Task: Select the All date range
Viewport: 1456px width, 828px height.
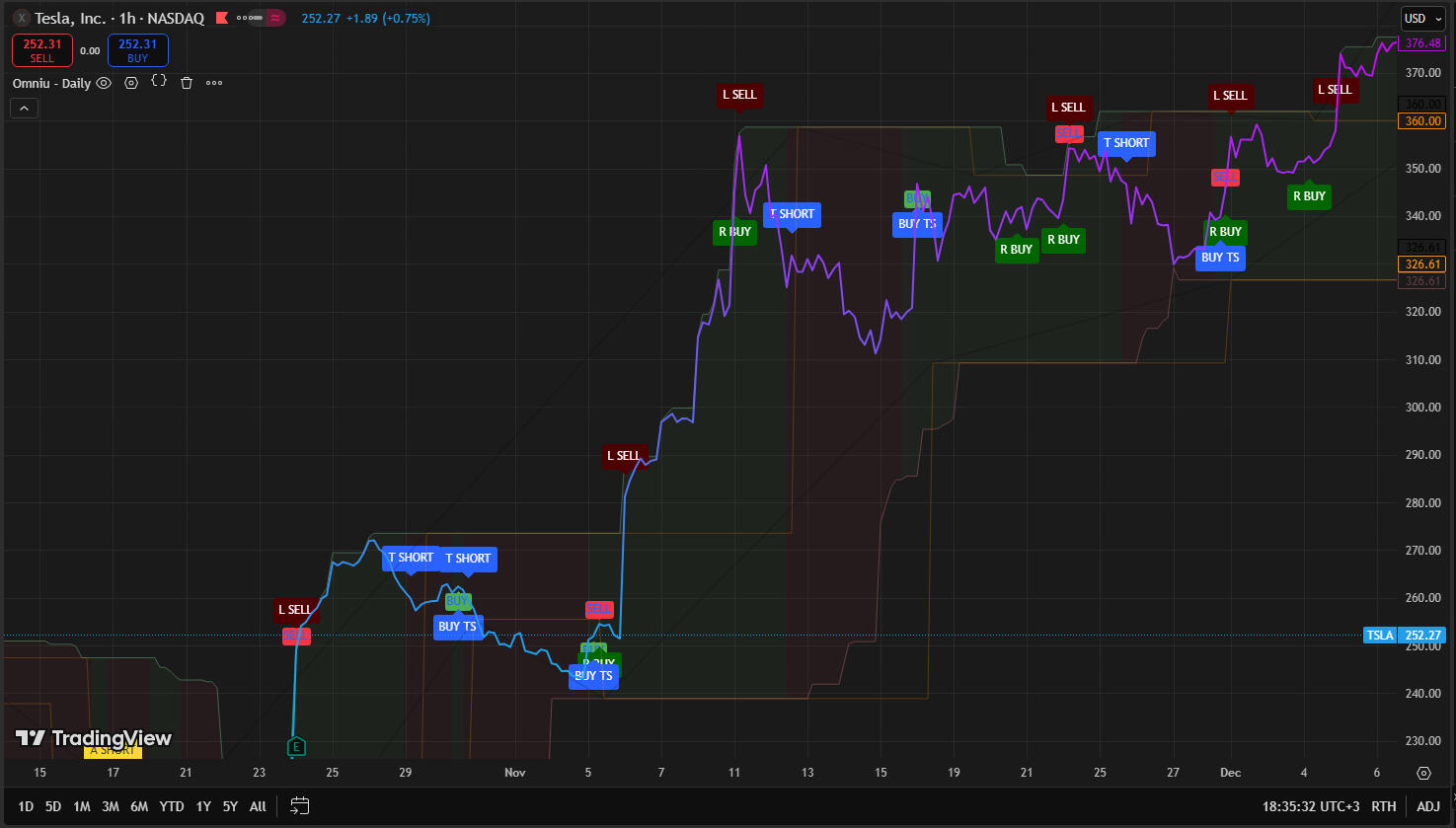Action: pos(258,806)
